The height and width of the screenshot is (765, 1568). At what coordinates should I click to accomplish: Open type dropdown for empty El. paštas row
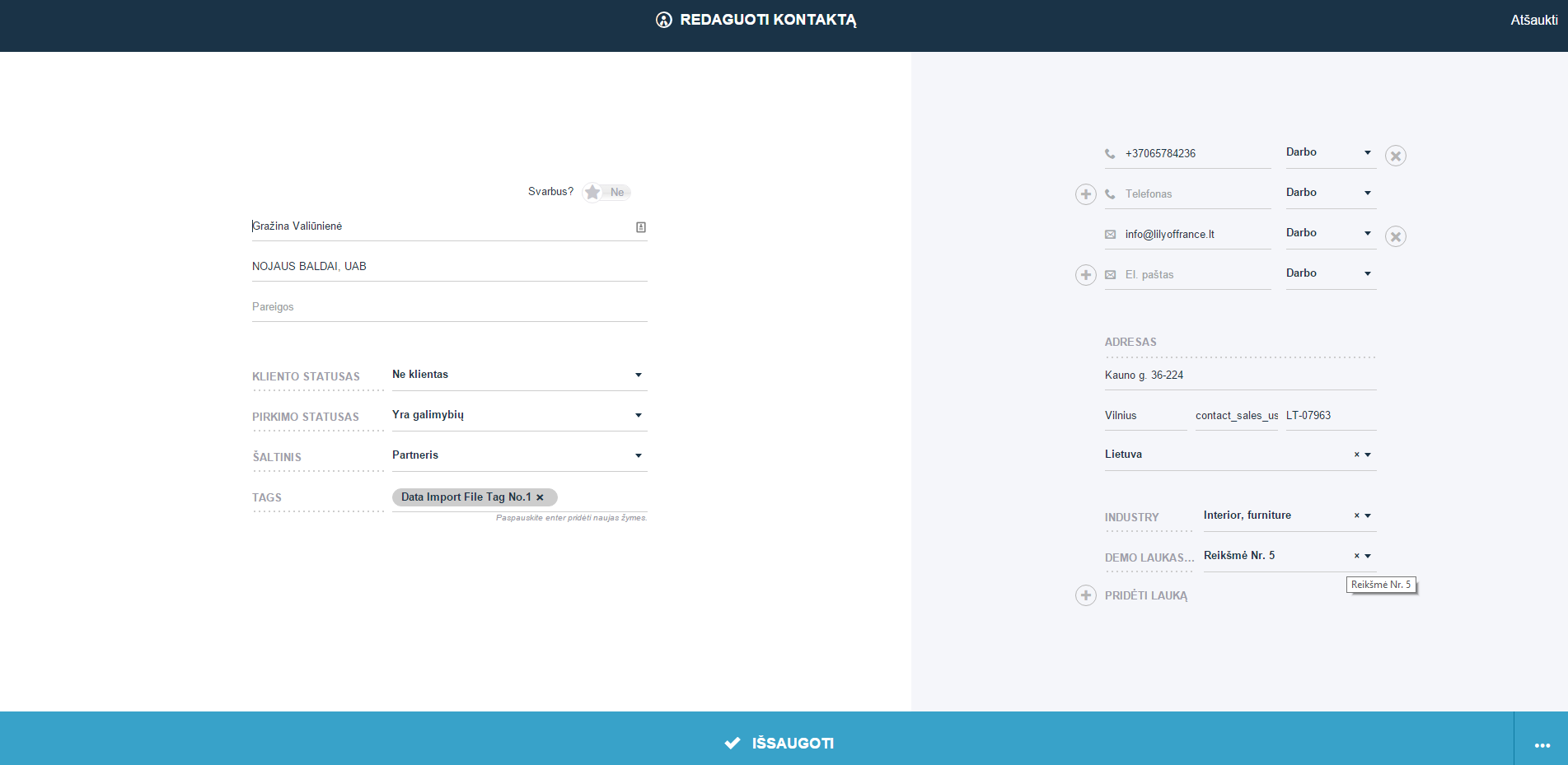(1331, 273)
